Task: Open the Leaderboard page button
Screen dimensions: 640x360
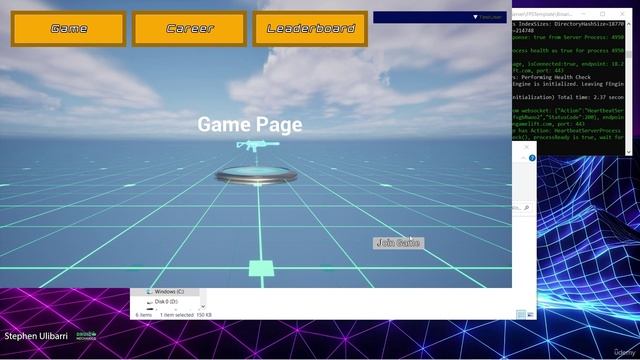Action: [x=310, y=29]
